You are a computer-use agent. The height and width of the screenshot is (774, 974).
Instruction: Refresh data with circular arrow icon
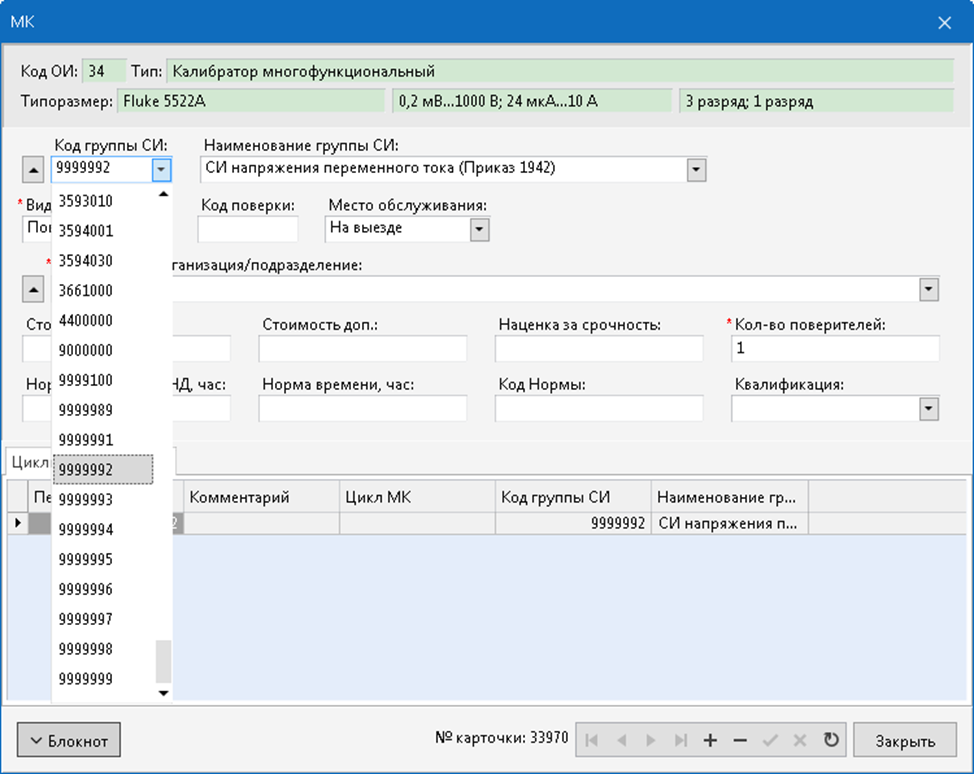coord(831,740)
